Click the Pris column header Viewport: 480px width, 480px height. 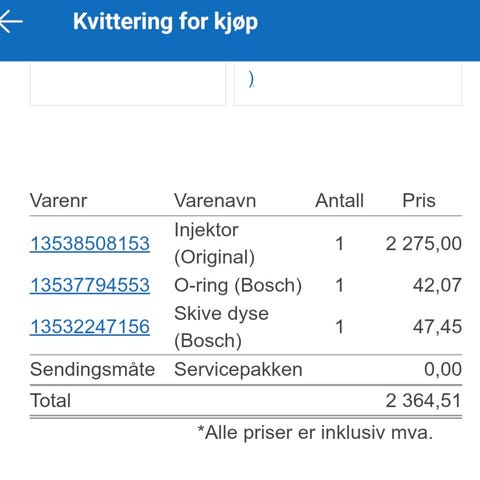click(x=419, y=201)
